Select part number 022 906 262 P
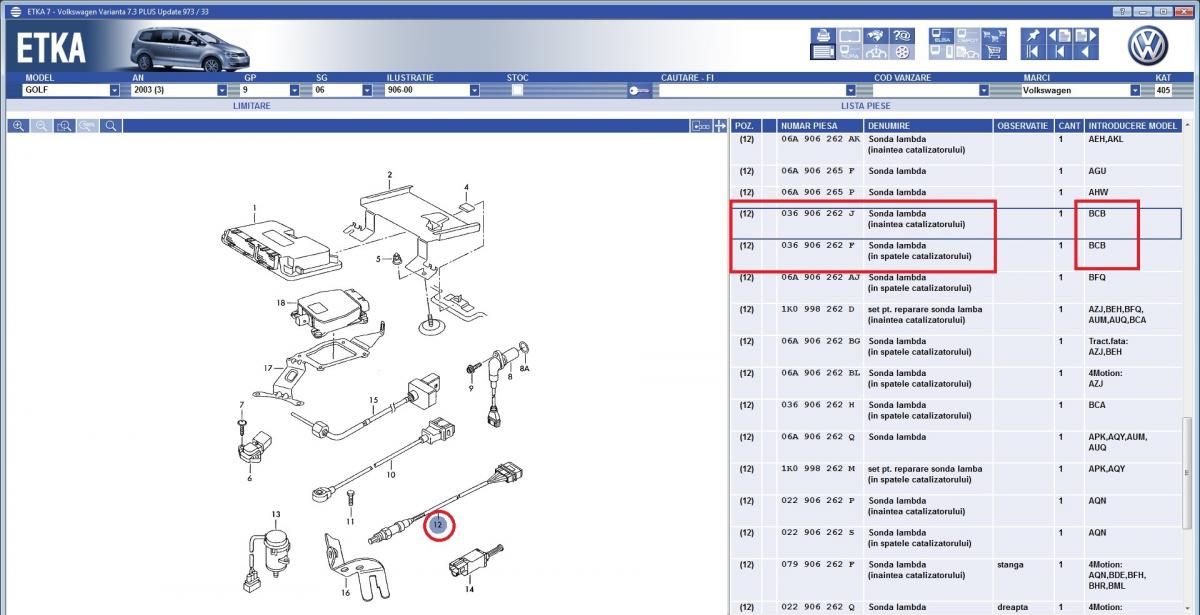 coord(819,502)
